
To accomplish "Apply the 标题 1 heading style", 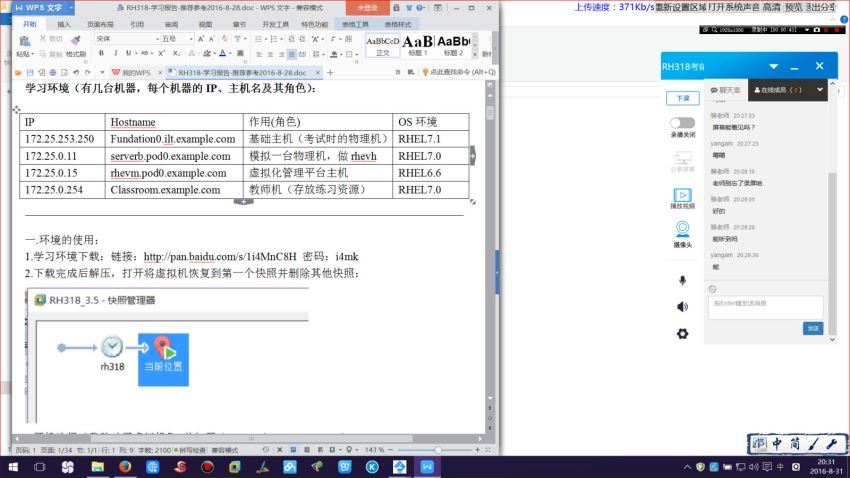I will [x=417, y=46].
